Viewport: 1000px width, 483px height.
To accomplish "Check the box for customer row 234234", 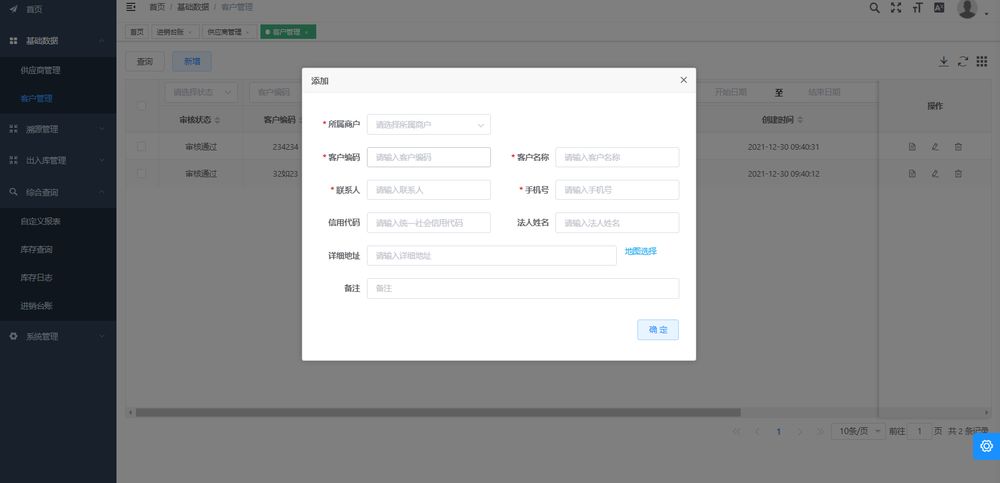I will click(142, 147).
